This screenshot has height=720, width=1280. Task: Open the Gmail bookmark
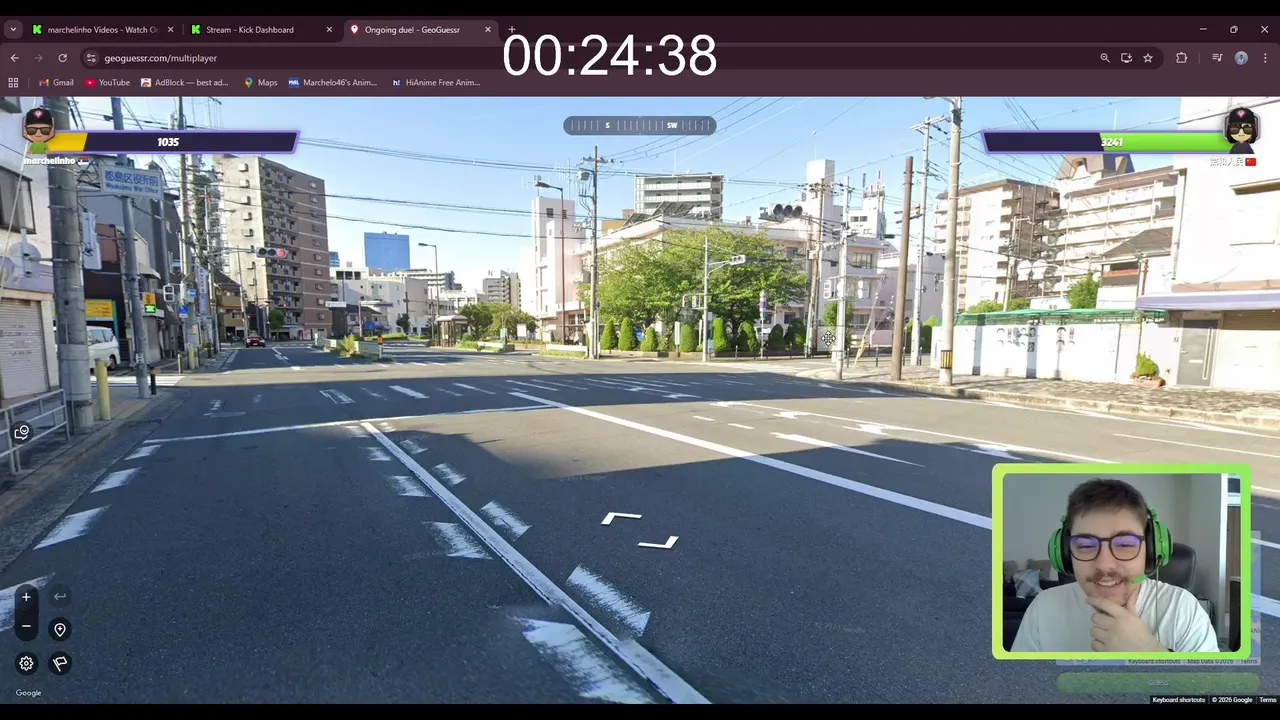(x=55, y=83)
